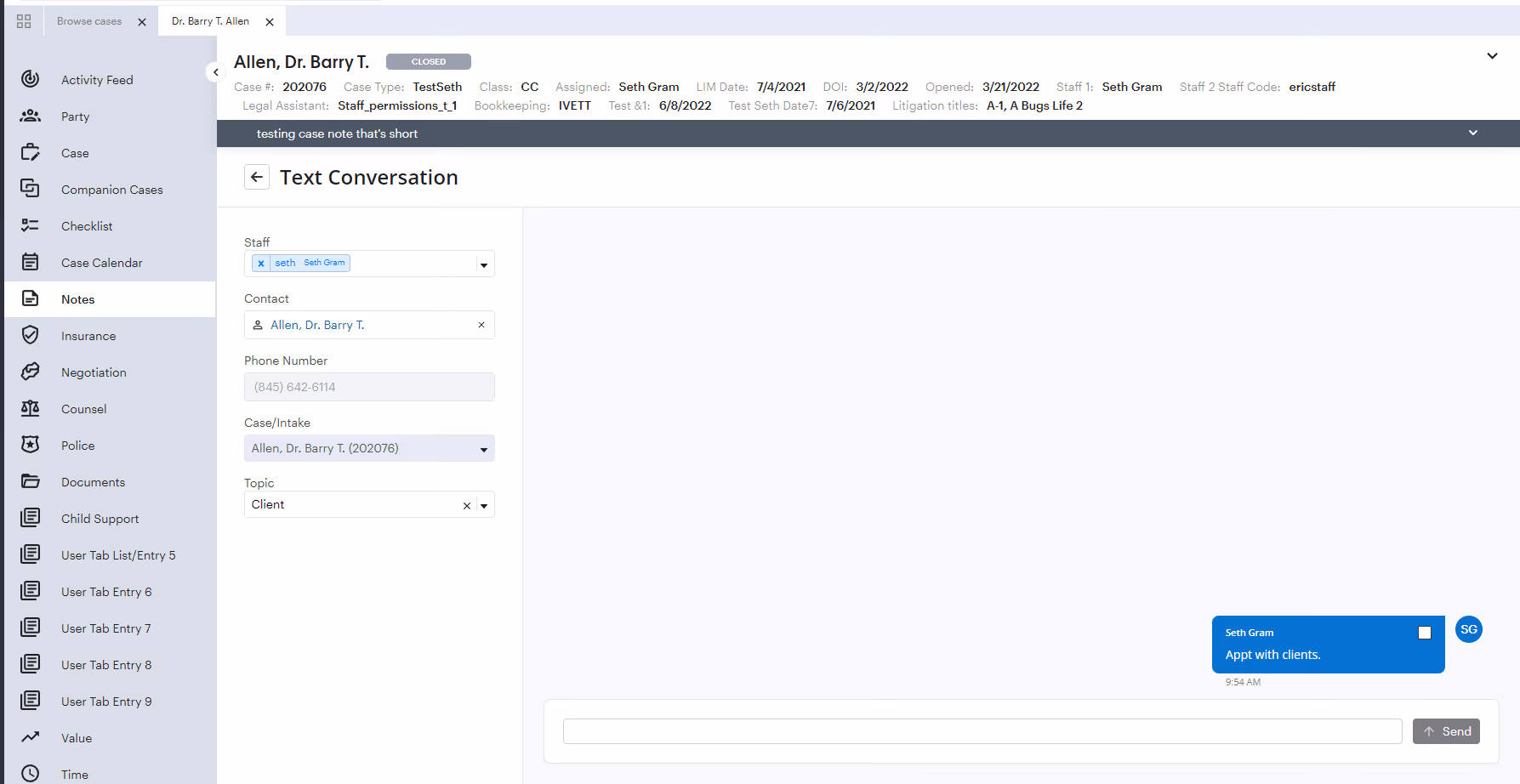
Task: Clear the Topic Client selection
Action: (x=466, y=506)
